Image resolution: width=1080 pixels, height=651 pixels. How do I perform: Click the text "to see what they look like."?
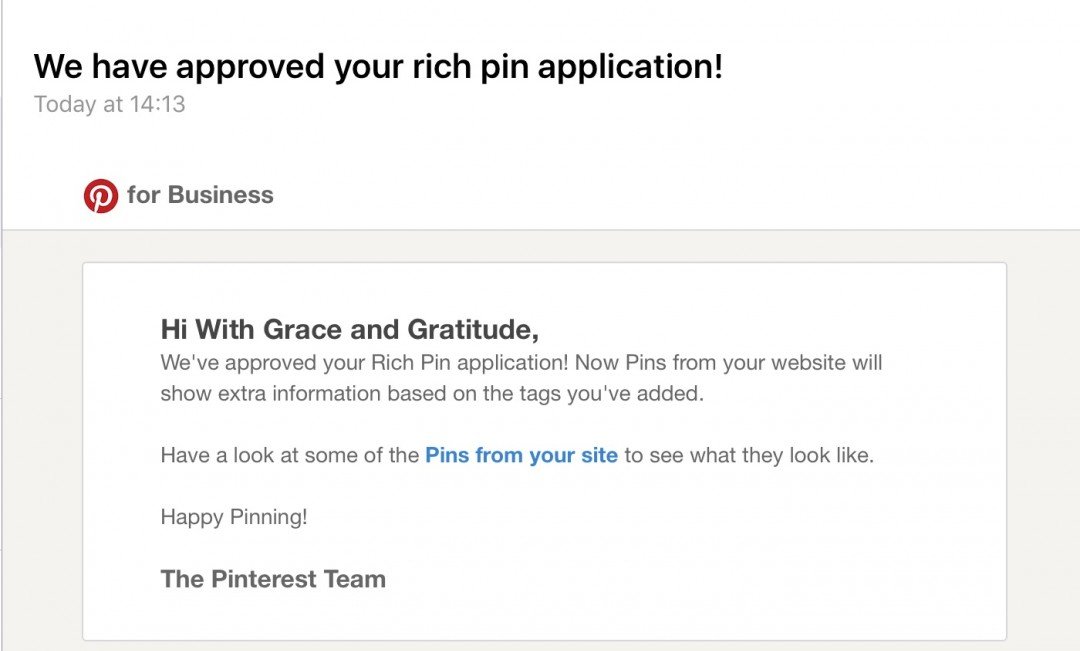point(749,456)
